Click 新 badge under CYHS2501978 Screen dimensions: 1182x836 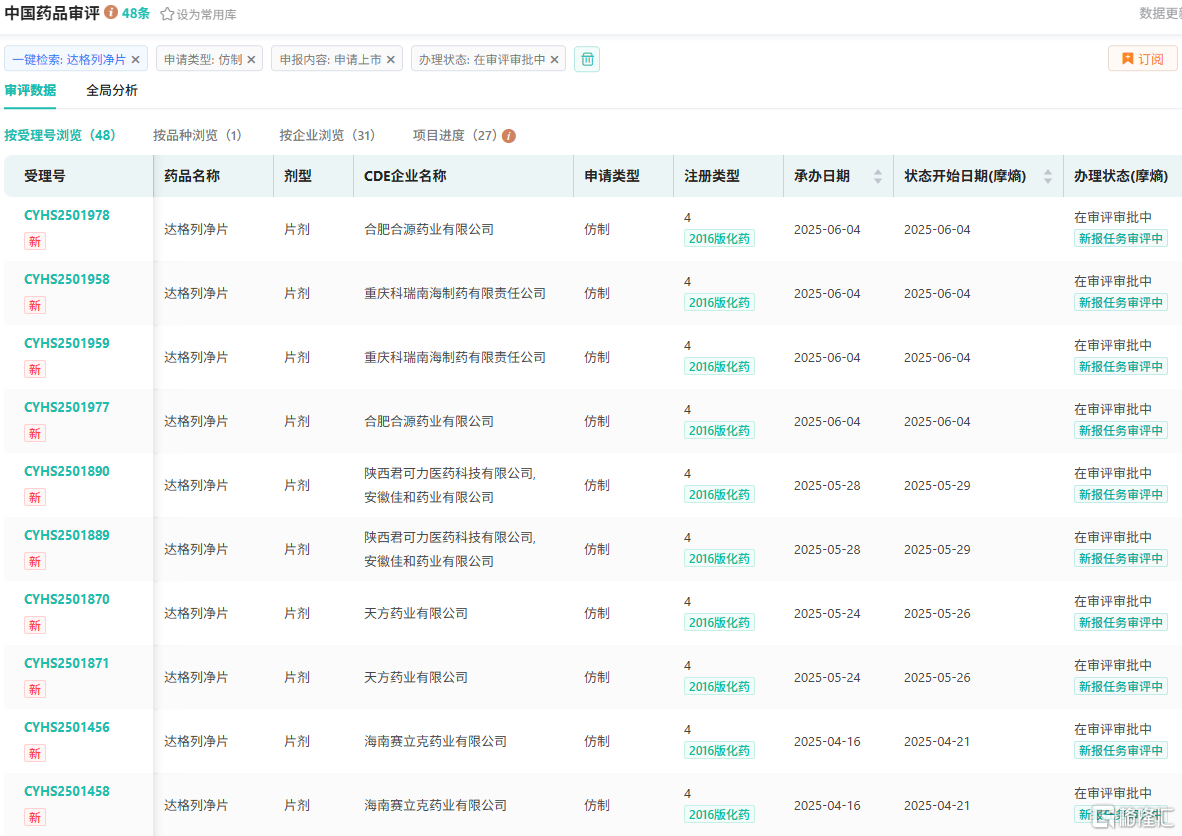click(x=35, y=241)
